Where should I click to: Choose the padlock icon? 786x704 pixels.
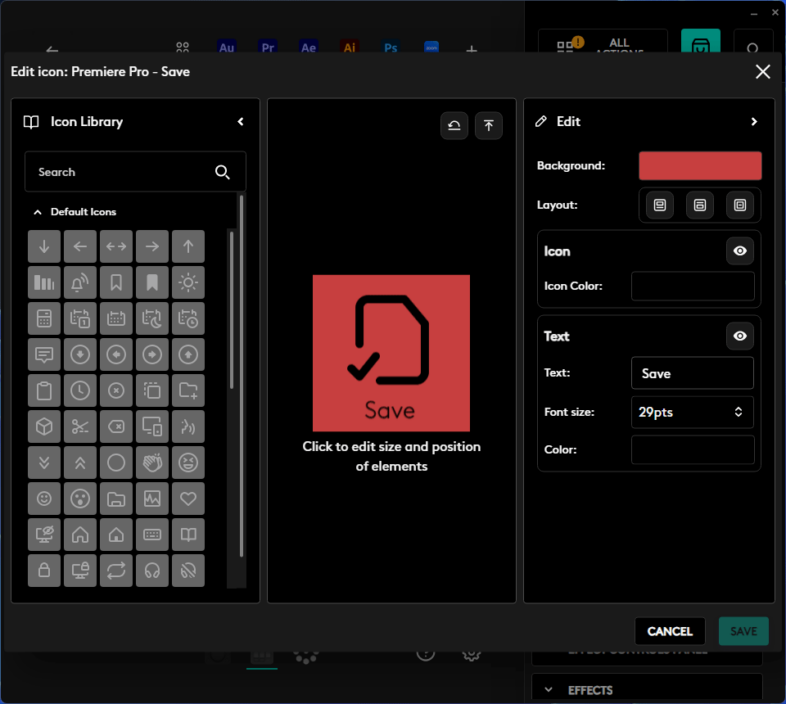(45, 570)
